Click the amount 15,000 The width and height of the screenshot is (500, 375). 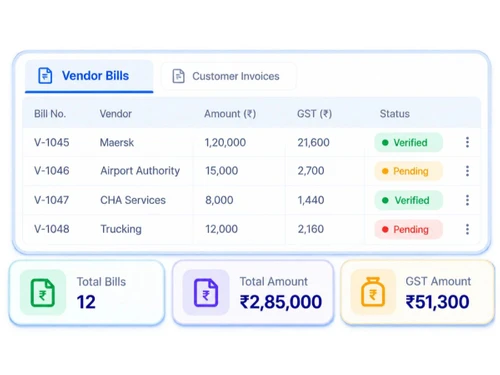tap(222, 171)
